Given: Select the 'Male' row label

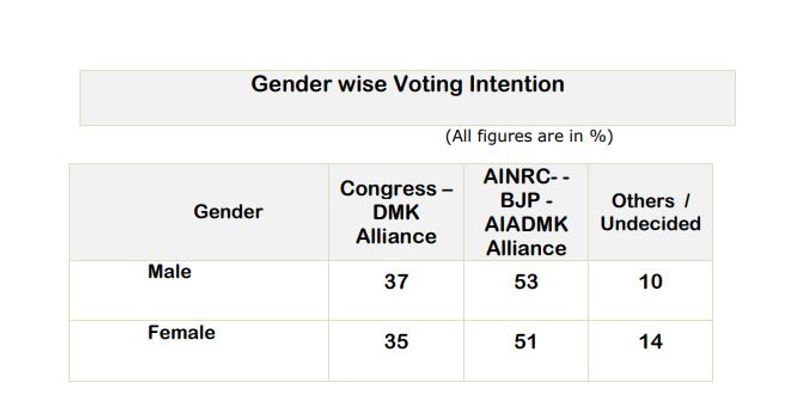Looking at the screenshot, I should coord(169,272).
